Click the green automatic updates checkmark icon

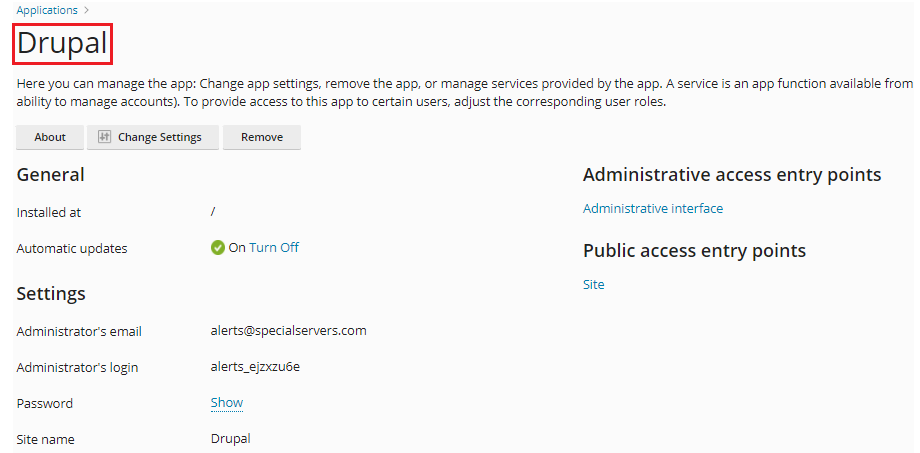coord(218,248)
